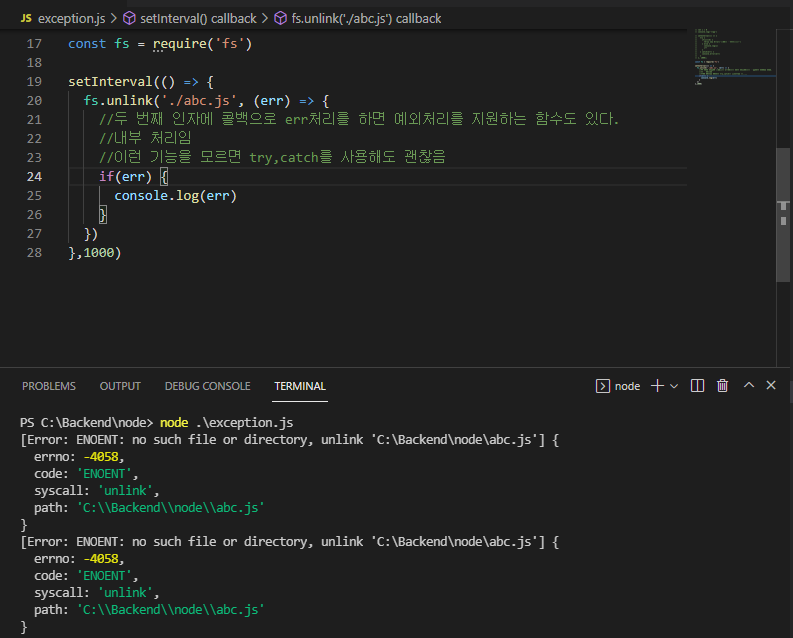The width and height of the screenshot is (793, 638).
Task: Open the DEBUG CONSOLE tab
Action: [x=207, y=386]
